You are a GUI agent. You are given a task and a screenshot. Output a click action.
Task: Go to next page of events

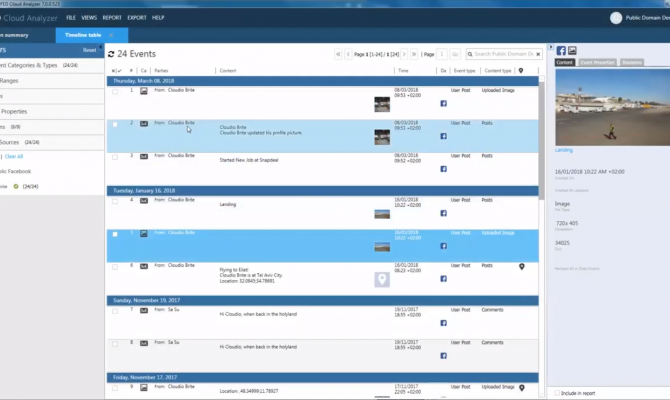(404, 54)
